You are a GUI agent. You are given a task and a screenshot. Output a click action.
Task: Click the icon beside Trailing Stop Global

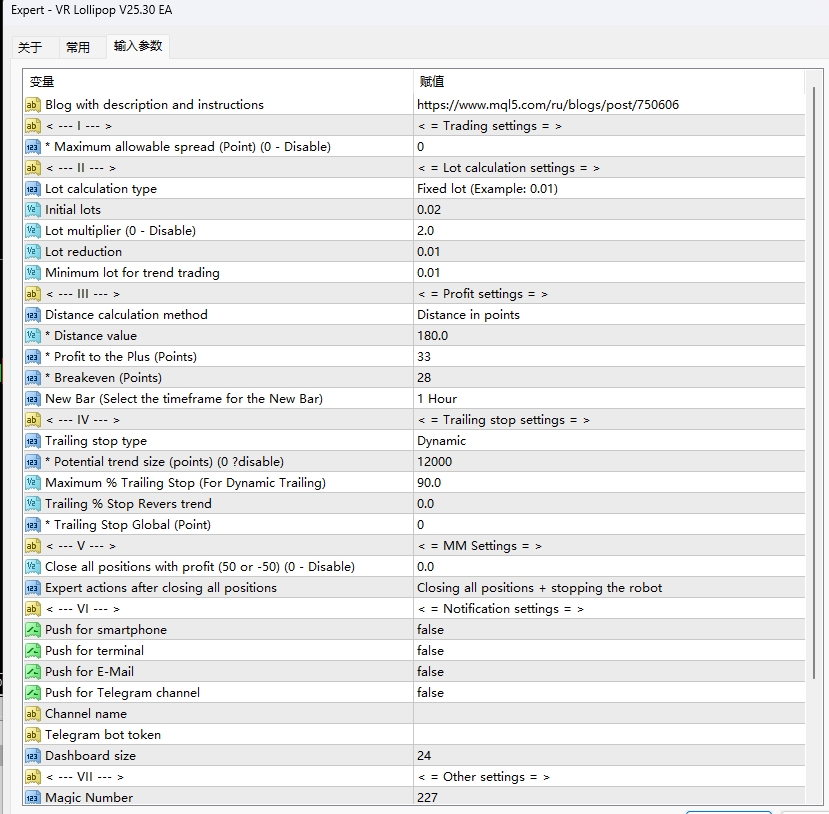[32, 525]
